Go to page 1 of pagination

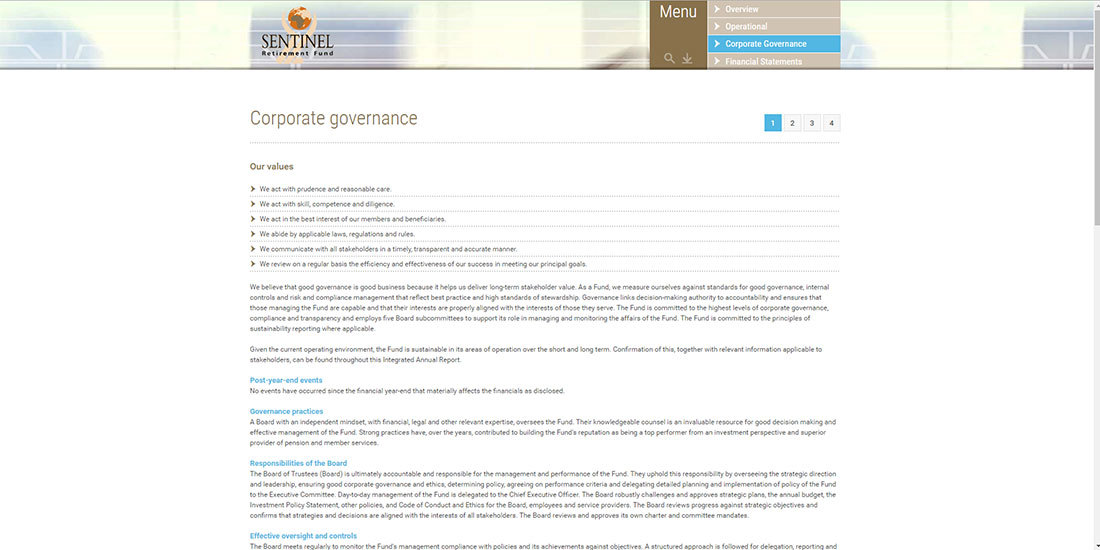click(x=773, y=123)
